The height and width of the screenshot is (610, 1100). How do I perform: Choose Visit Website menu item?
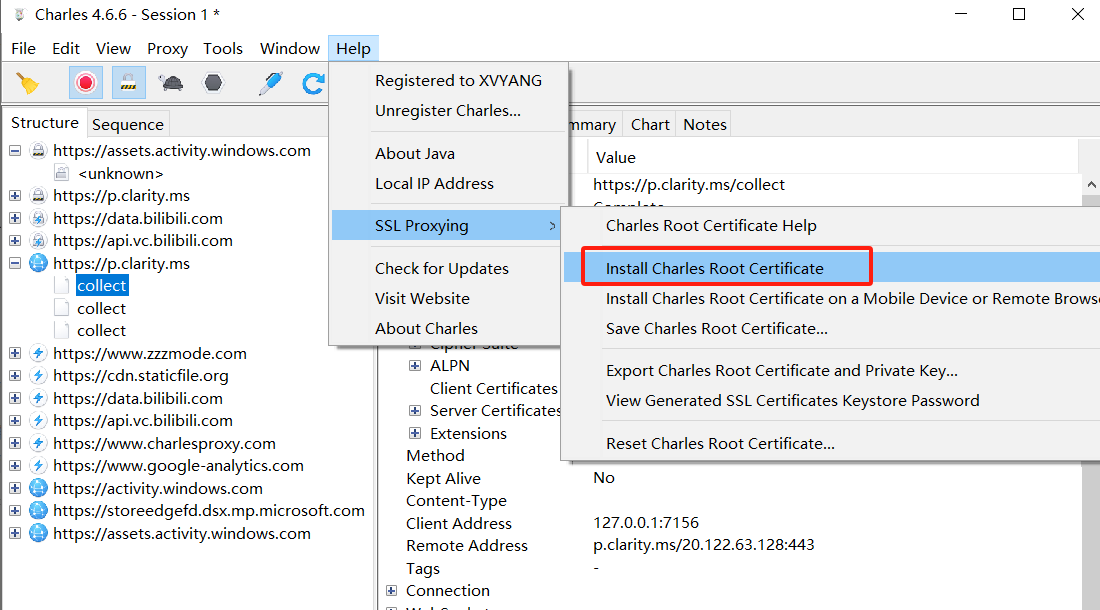[x=422, y=299]
